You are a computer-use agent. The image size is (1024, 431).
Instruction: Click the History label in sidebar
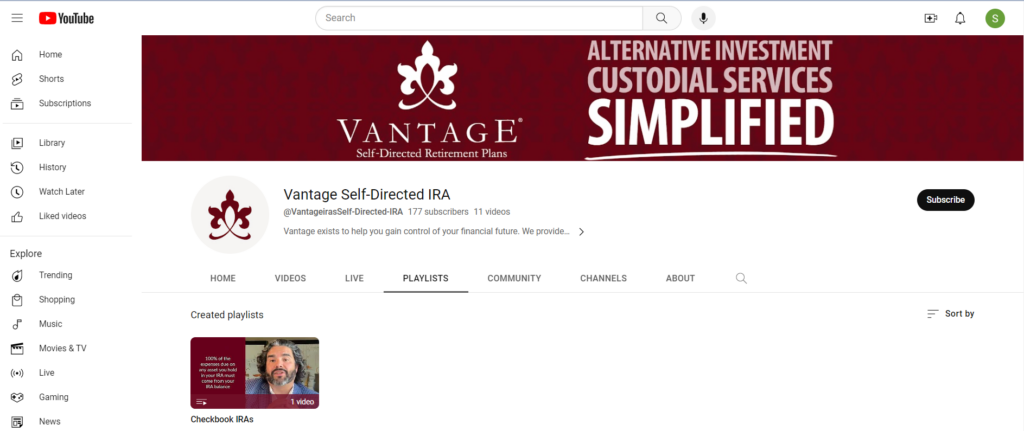point(52,167)
